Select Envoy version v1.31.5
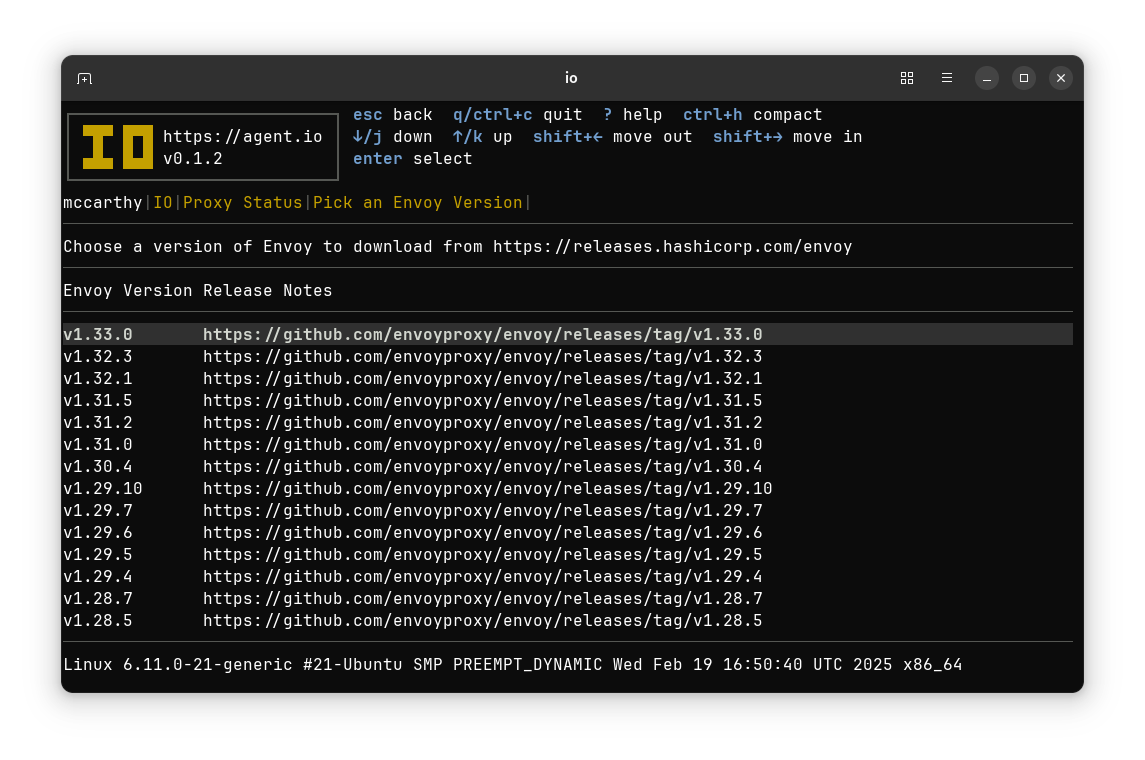Image resolution: width=1145 pixels, height=760 pixels. click(98, 401)
